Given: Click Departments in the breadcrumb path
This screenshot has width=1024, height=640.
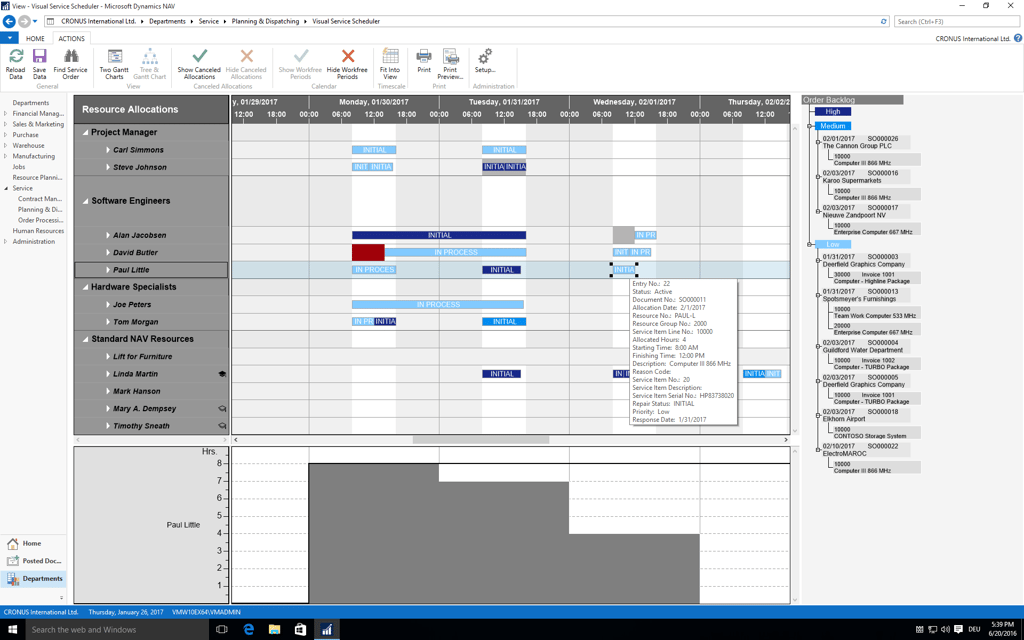Looking at the screenshot, I should point(167,22).
